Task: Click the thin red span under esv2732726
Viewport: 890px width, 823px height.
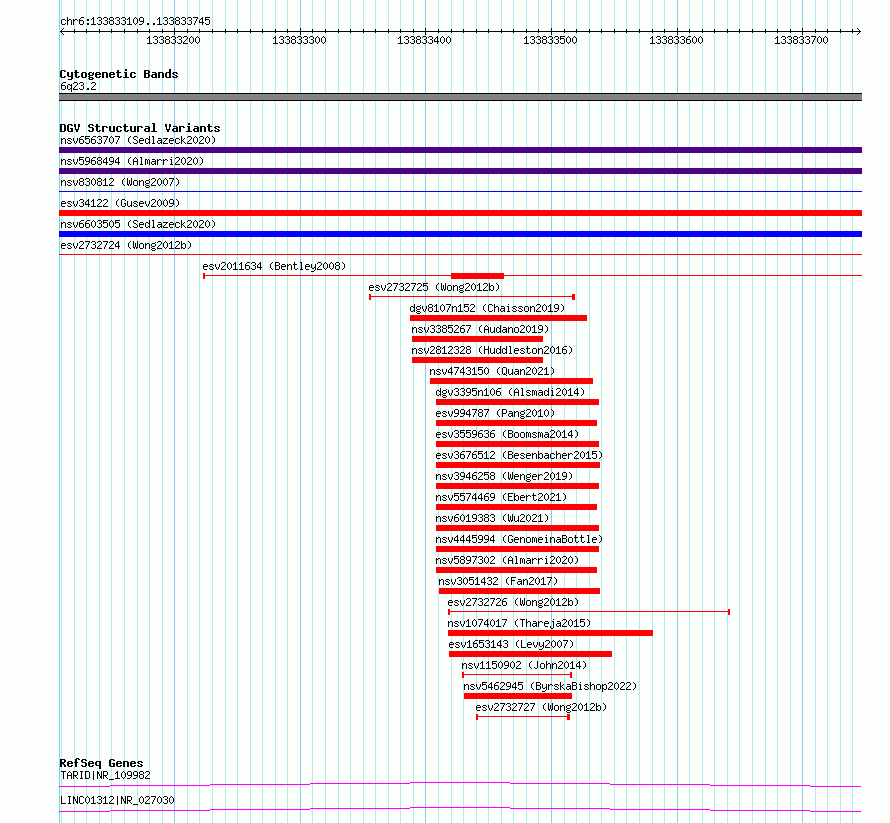Action: (589, 612)
